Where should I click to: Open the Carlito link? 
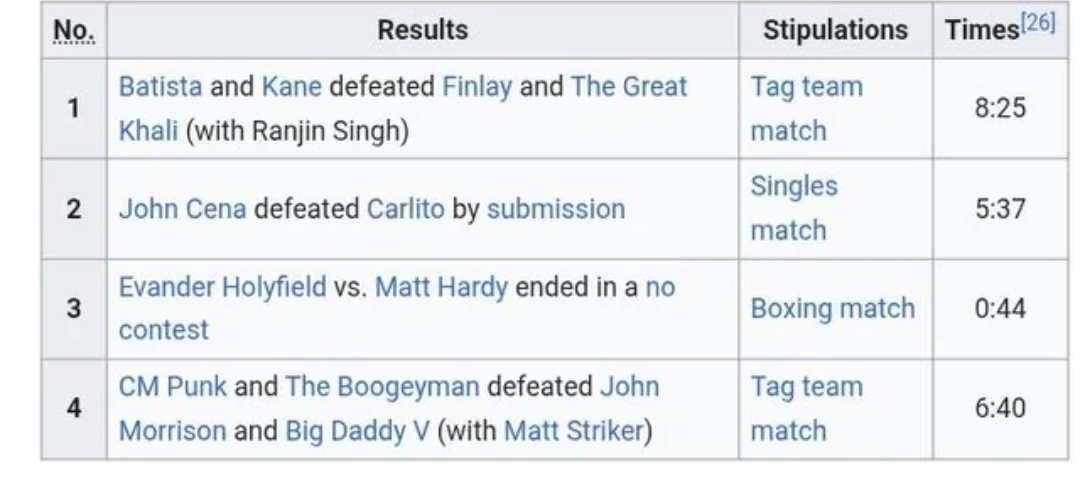(x=406, y=209)
